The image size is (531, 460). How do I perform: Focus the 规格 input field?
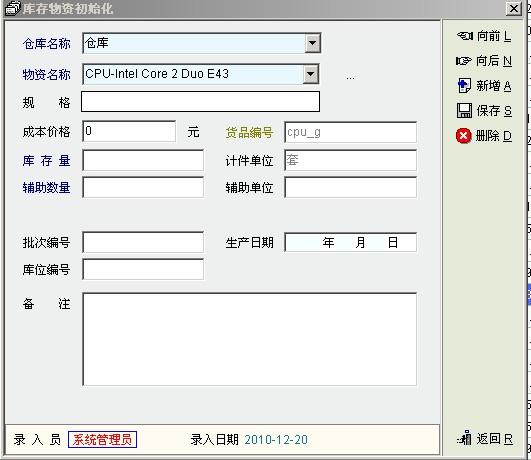click(x=200, y=102)
